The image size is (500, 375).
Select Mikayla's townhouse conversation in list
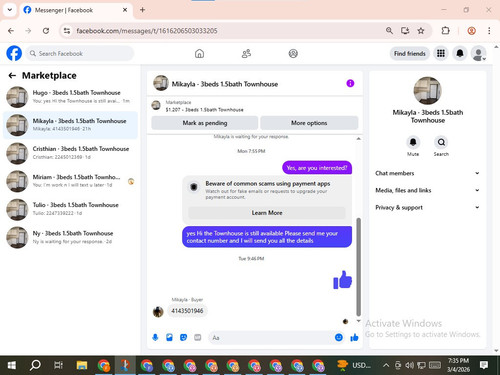tap(70, 125)
